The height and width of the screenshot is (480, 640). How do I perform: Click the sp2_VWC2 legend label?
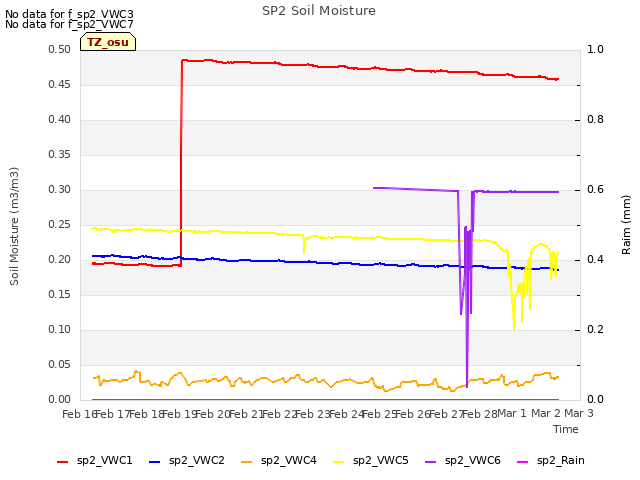point(197,460)
